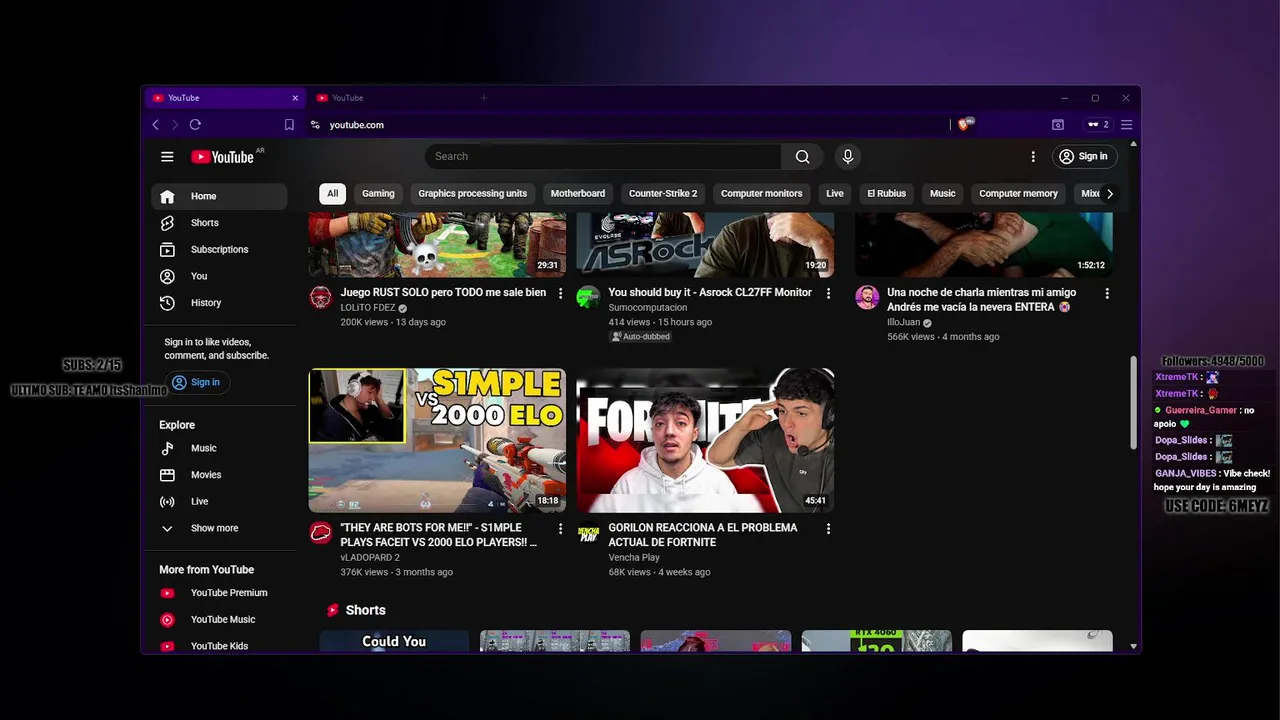Viewport: 1280px width, 720px height.
Task: Open IlloJuan channel avatar
Action: 866,297
